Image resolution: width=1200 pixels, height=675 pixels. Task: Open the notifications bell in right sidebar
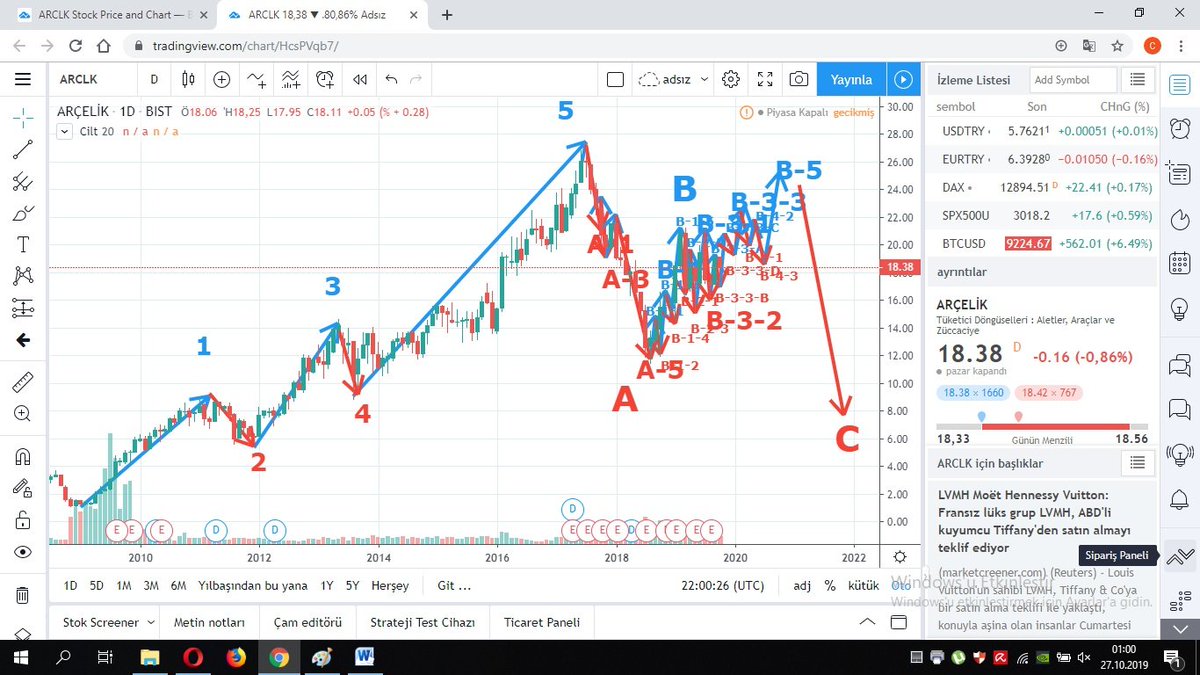pyautogui.click(x=1180, y=498)
